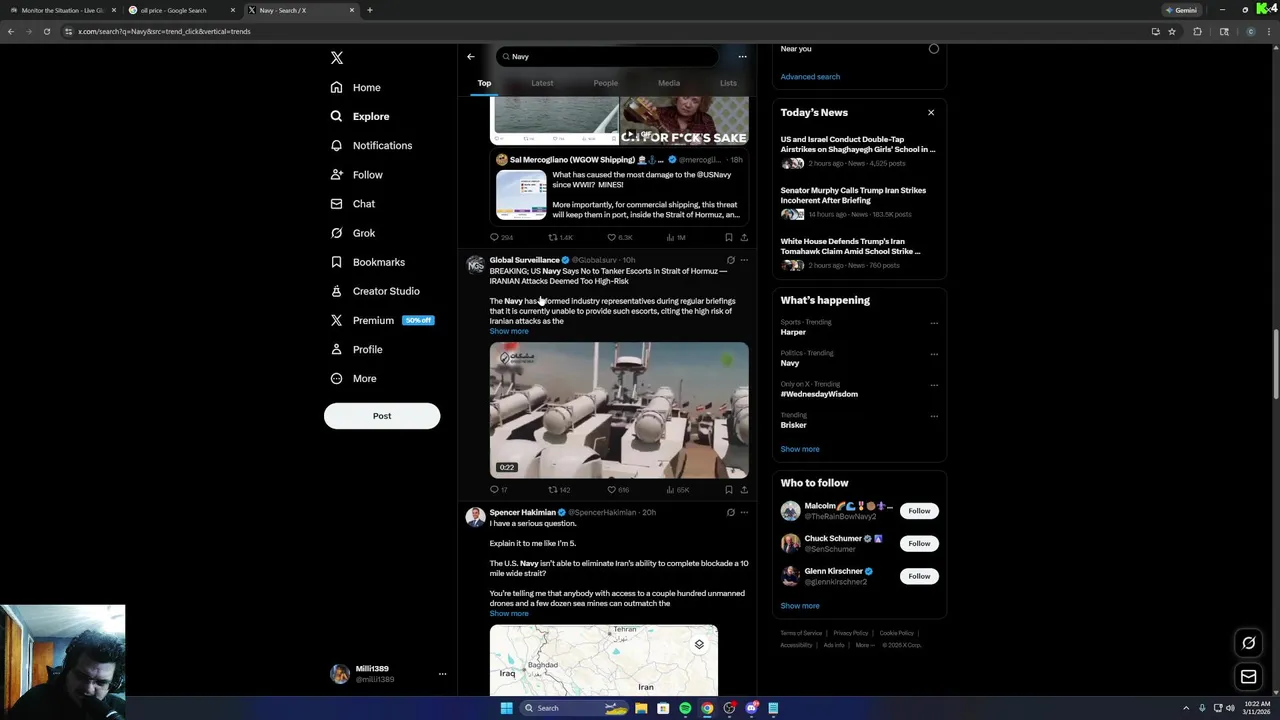Show more under What's happening
The width and height of the screenshot is (1280, 720).
coord(800,449)
